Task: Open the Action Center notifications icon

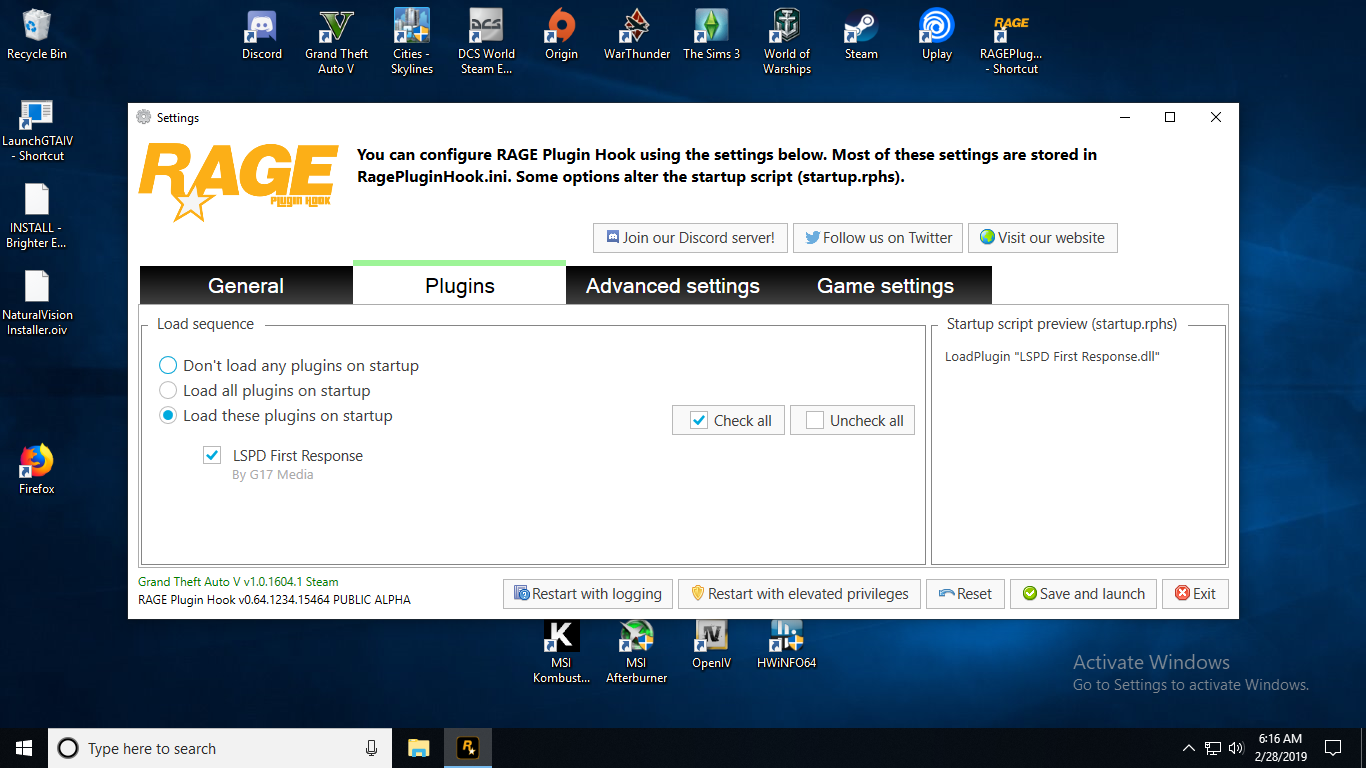Action: click(x=1332, y=748)
